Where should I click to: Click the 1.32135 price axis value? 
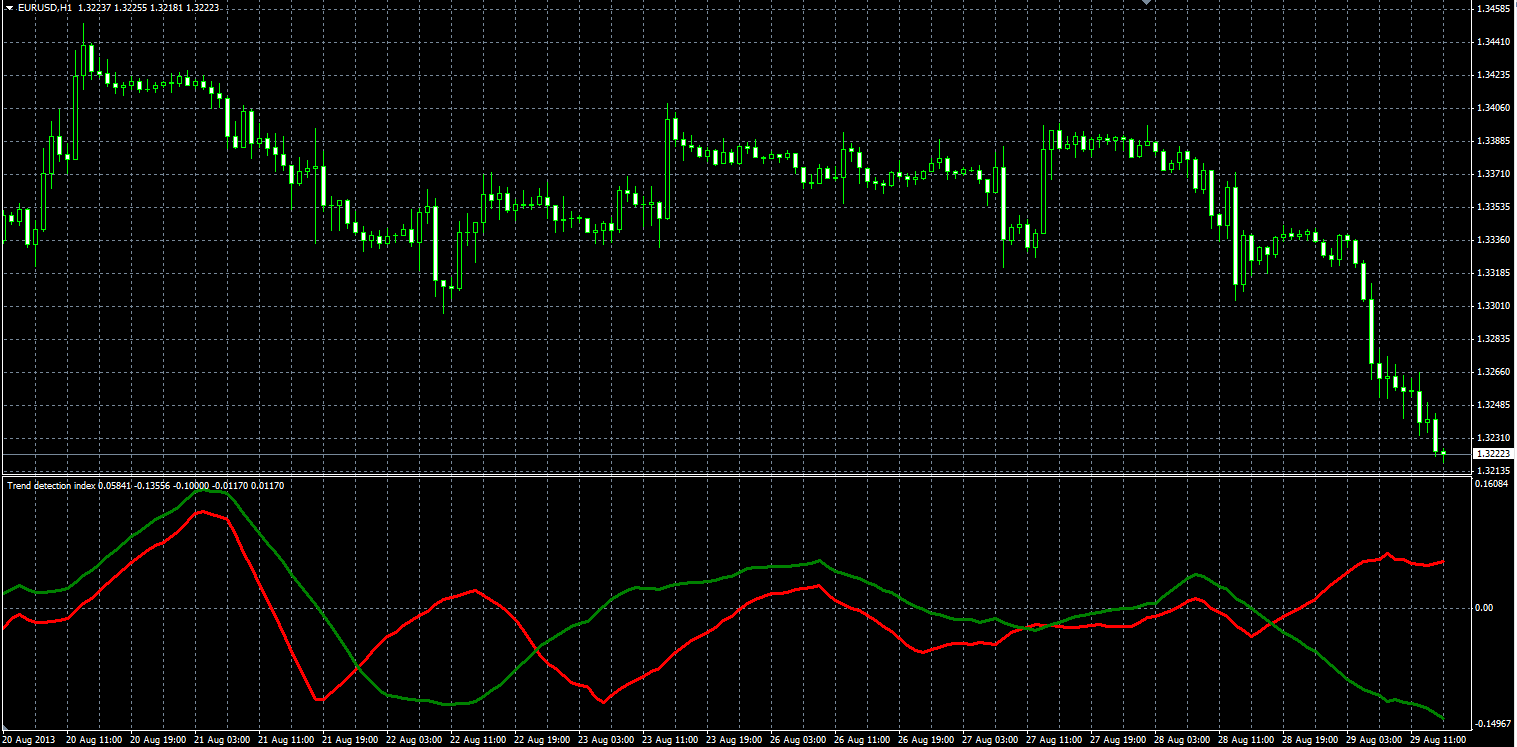(x=1493, y=470)
